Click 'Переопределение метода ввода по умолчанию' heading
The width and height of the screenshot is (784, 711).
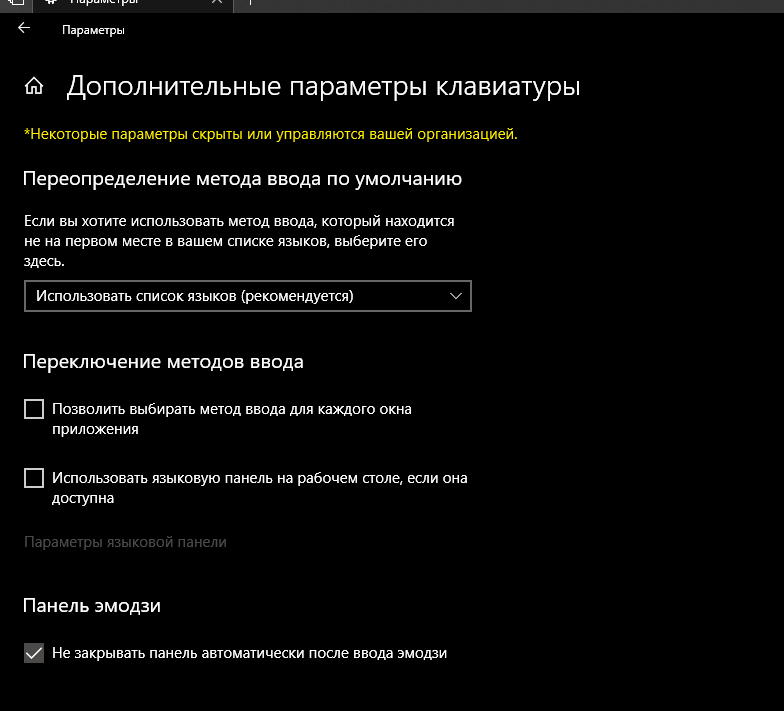click(242, 179)
